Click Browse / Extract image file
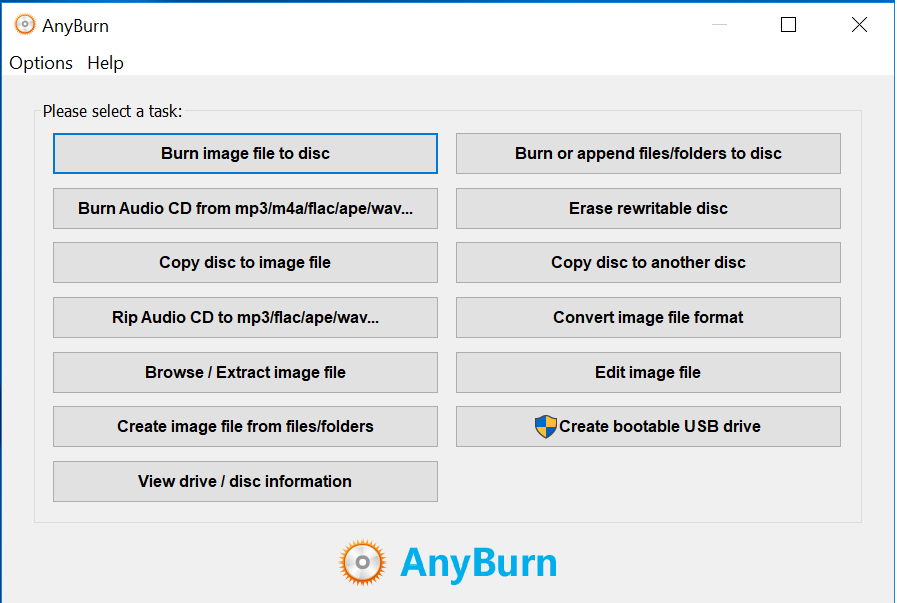This screenshot has width=897, height=603. 245,373
